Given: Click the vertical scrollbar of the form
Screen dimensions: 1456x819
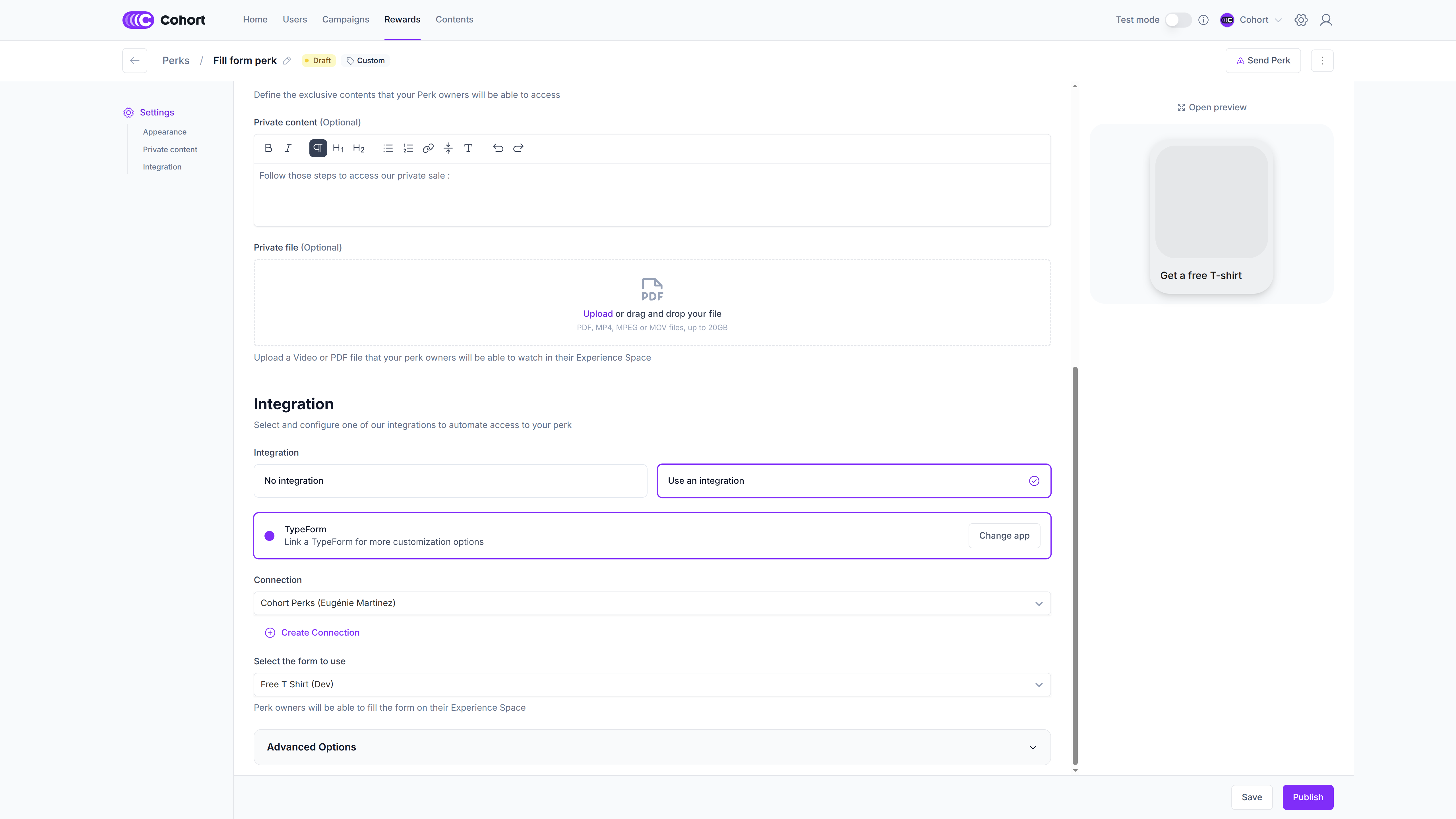Looking at the screenshot, I should click(1075, 565).
